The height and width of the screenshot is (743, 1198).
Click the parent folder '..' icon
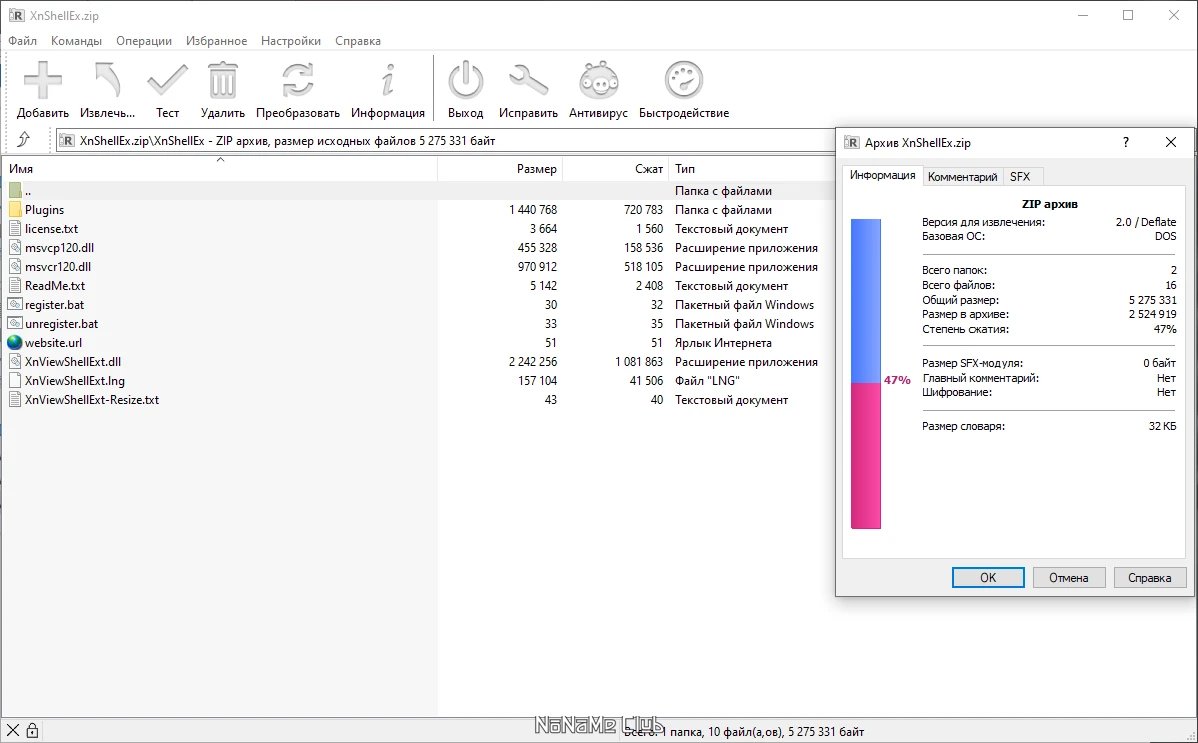click(15, 190)
